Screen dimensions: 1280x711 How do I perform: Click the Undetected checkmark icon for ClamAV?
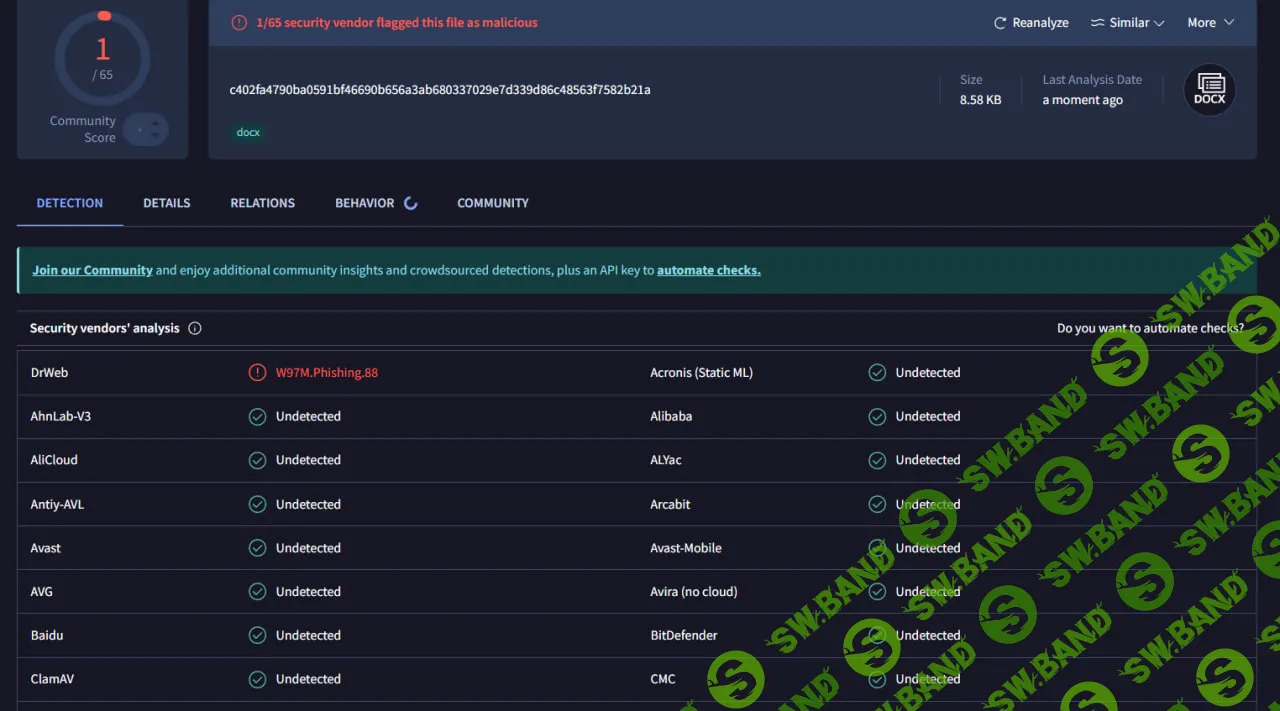(257, 680)
